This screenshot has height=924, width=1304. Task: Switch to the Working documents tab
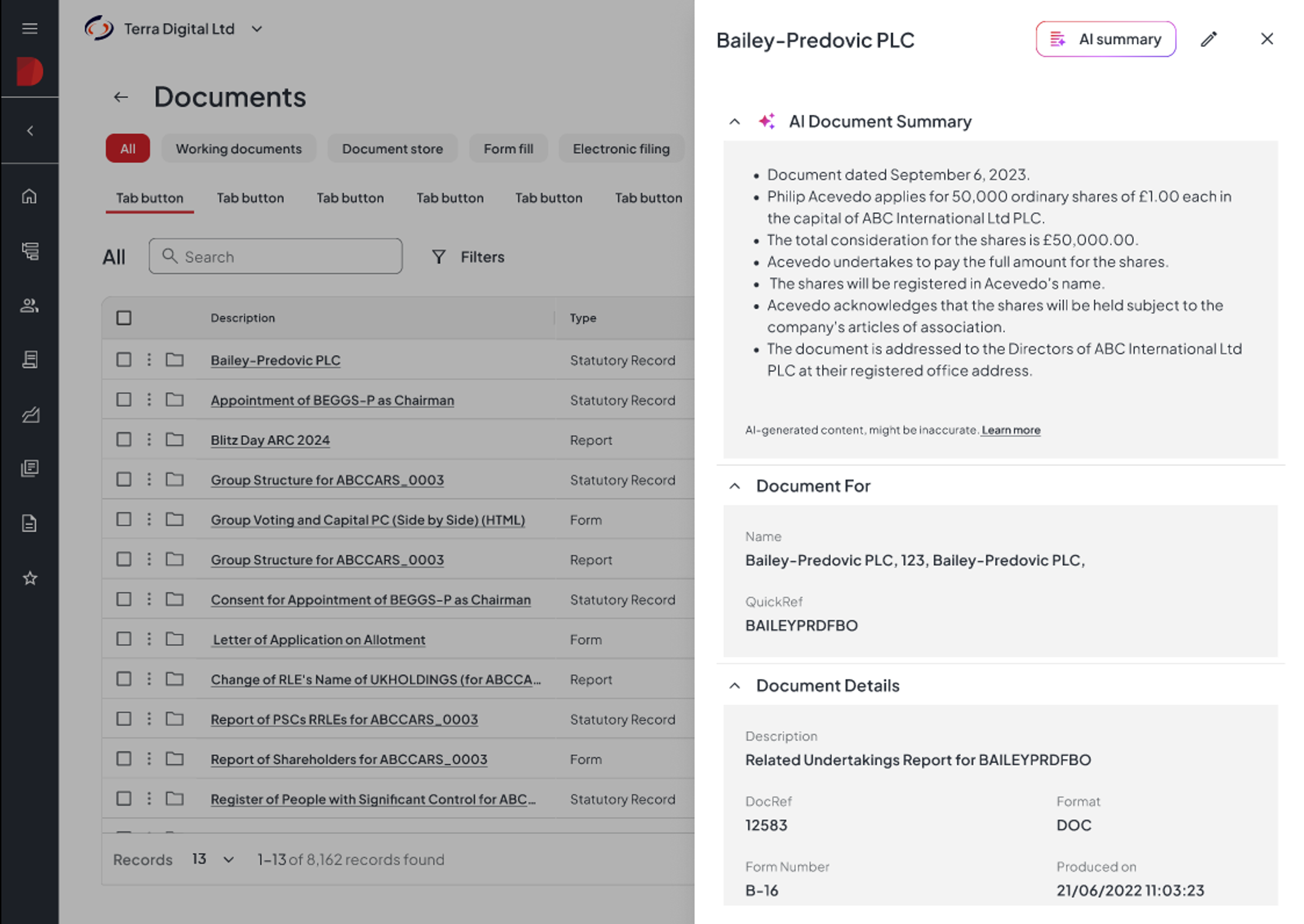tap(238, 148)
